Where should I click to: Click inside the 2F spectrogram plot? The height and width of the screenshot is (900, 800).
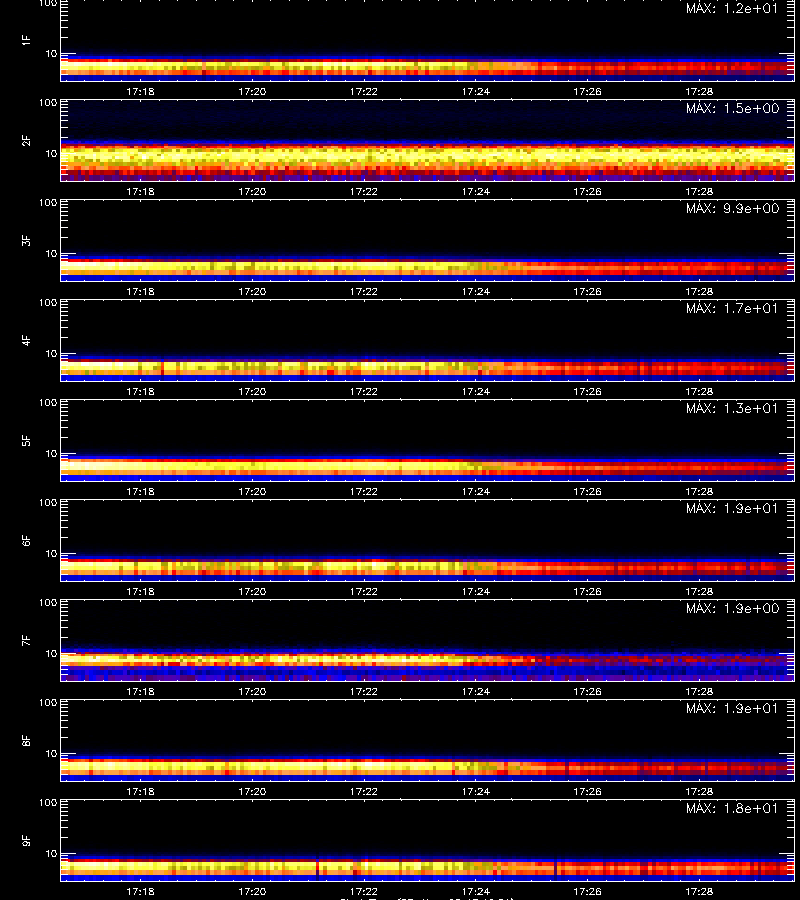428,141
